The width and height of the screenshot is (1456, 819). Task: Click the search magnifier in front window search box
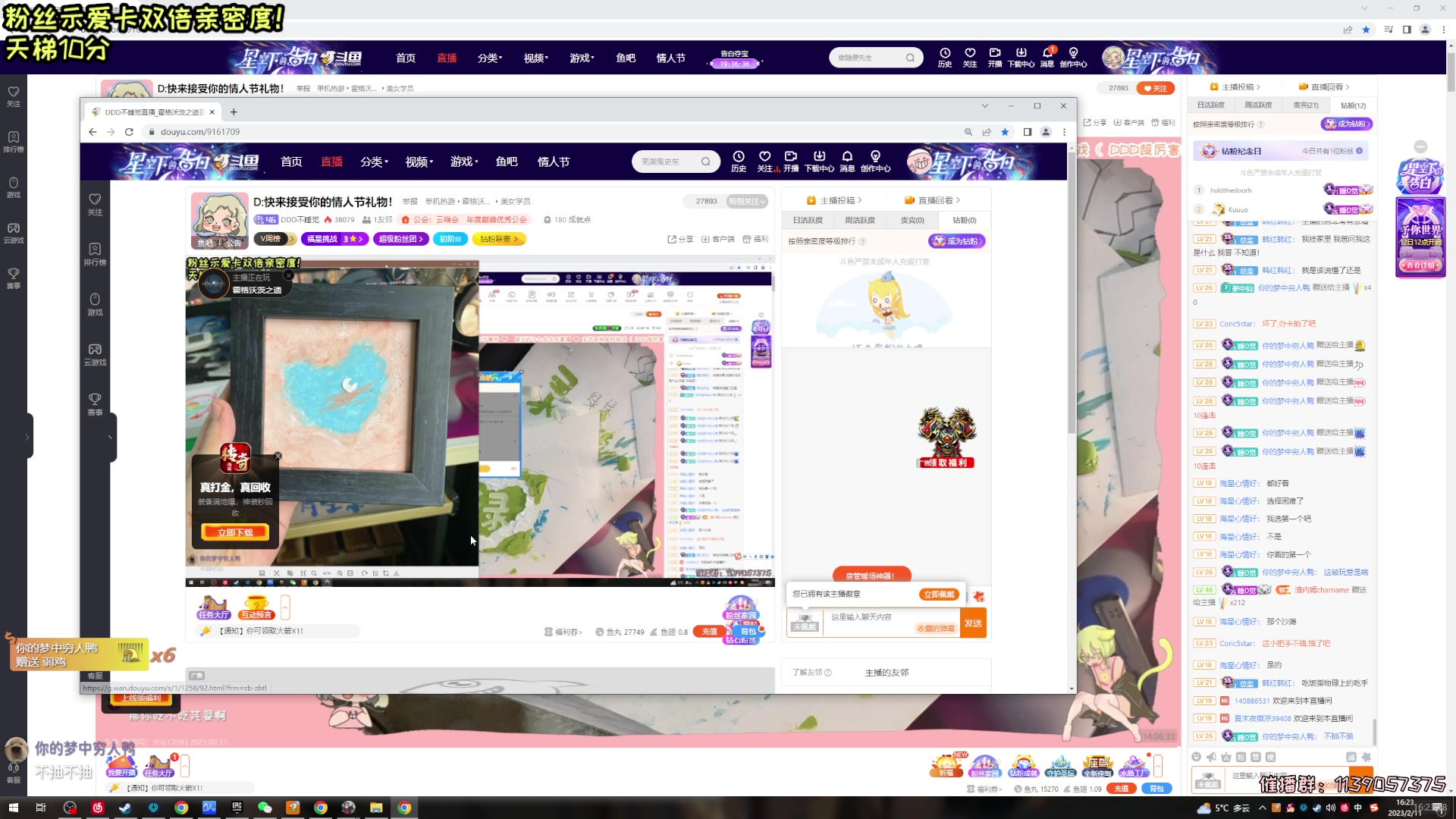pyautogui.click(x=705, y=162)
